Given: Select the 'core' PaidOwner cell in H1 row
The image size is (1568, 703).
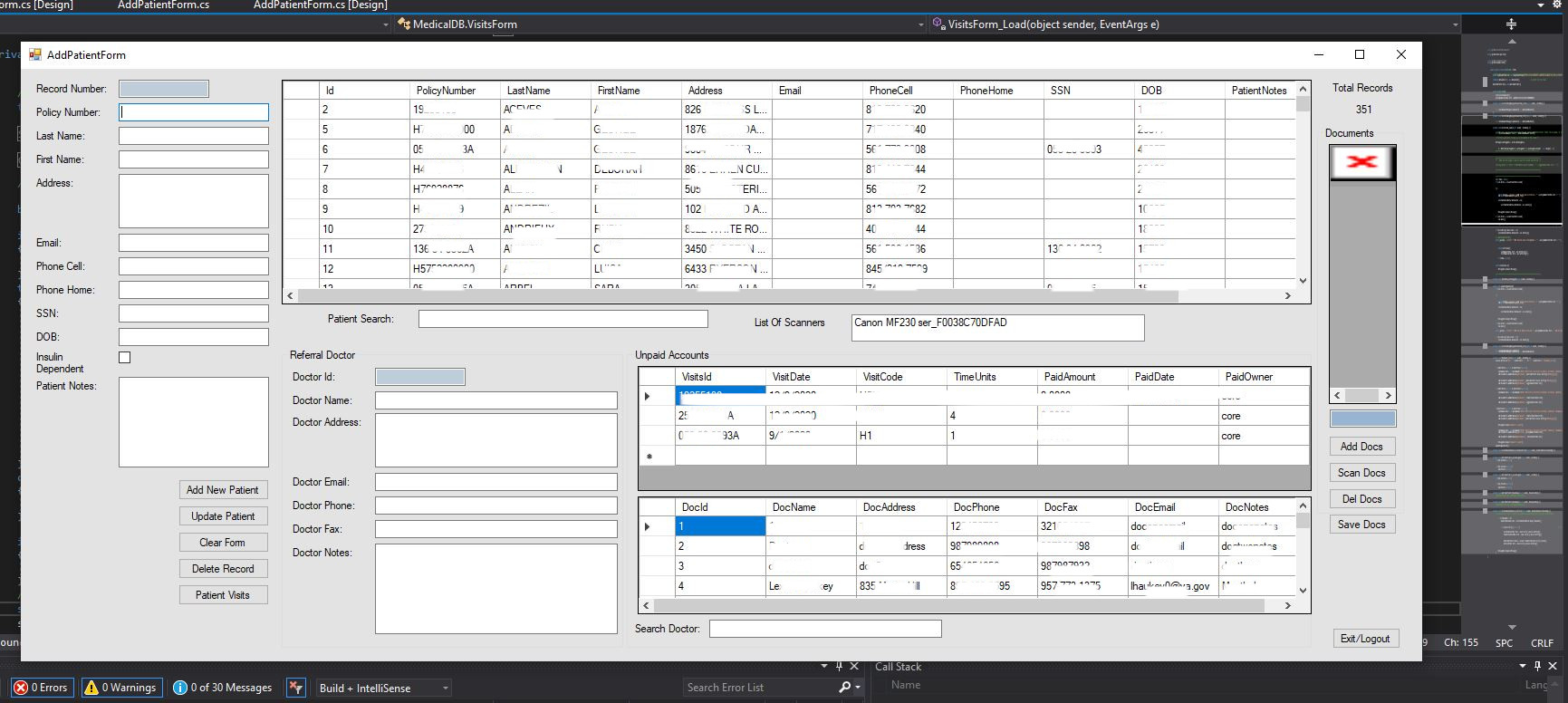Looking at the screenshot, I should [1264, 436].
